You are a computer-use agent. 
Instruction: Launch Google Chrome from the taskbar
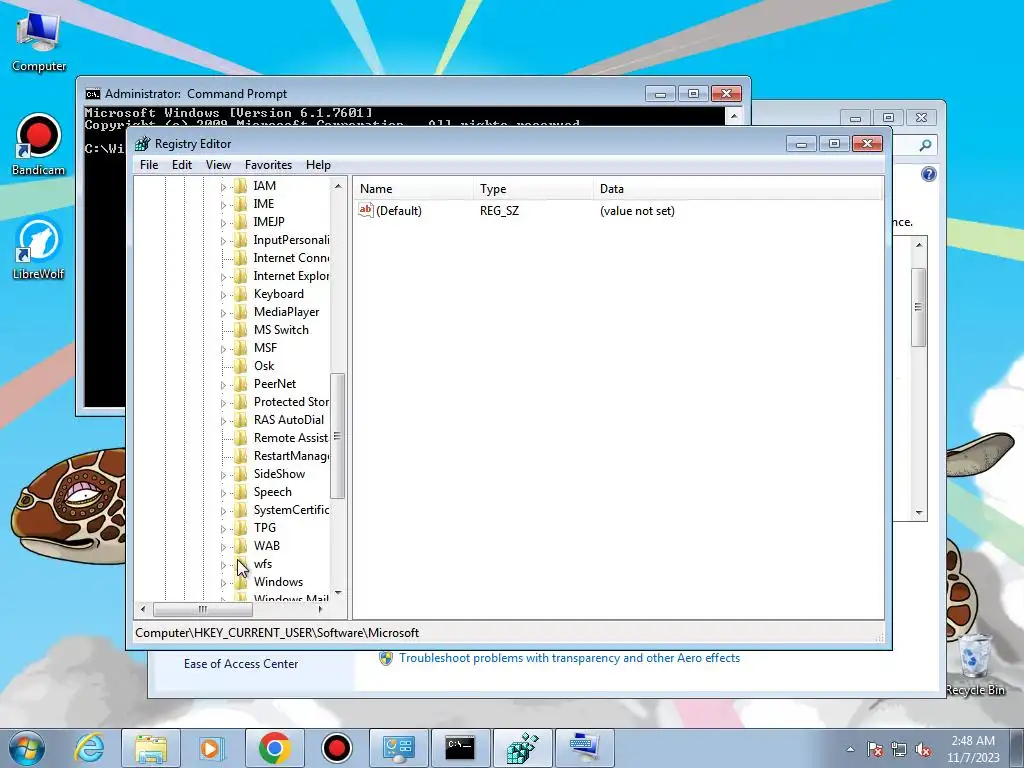(274, 748)
